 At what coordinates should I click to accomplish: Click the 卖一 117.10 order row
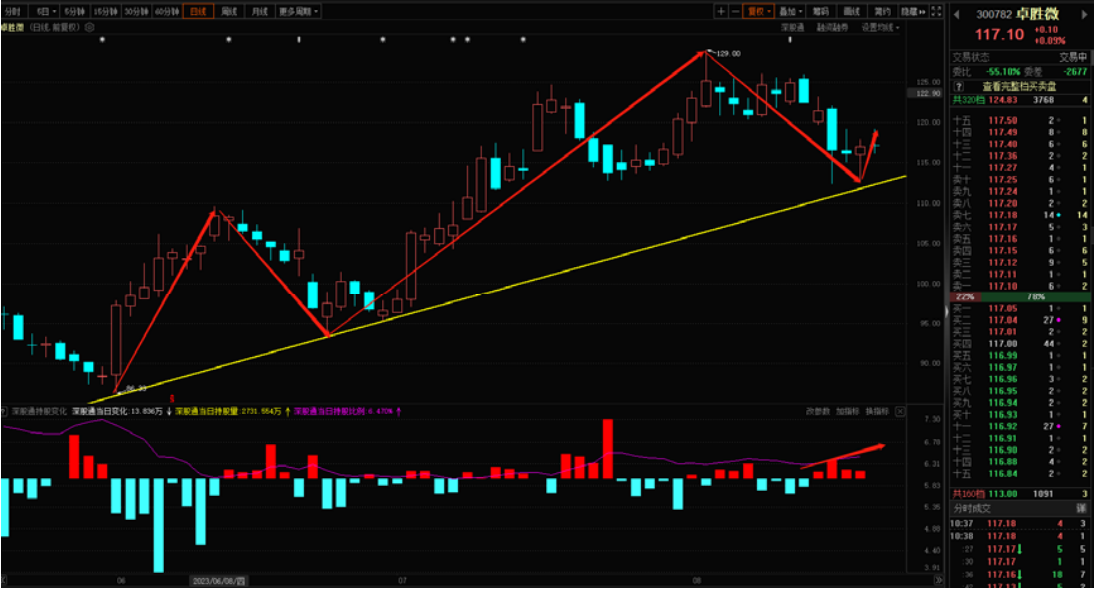coord(1020,286)
